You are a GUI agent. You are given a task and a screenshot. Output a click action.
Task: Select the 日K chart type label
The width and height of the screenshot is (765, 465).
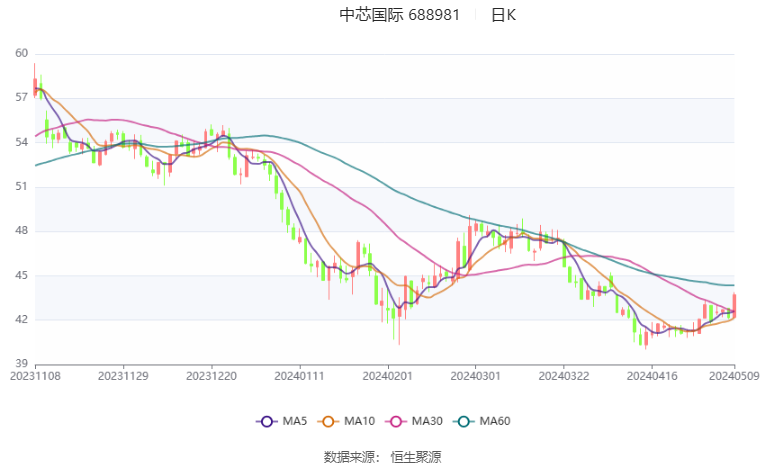coord(503,15)
